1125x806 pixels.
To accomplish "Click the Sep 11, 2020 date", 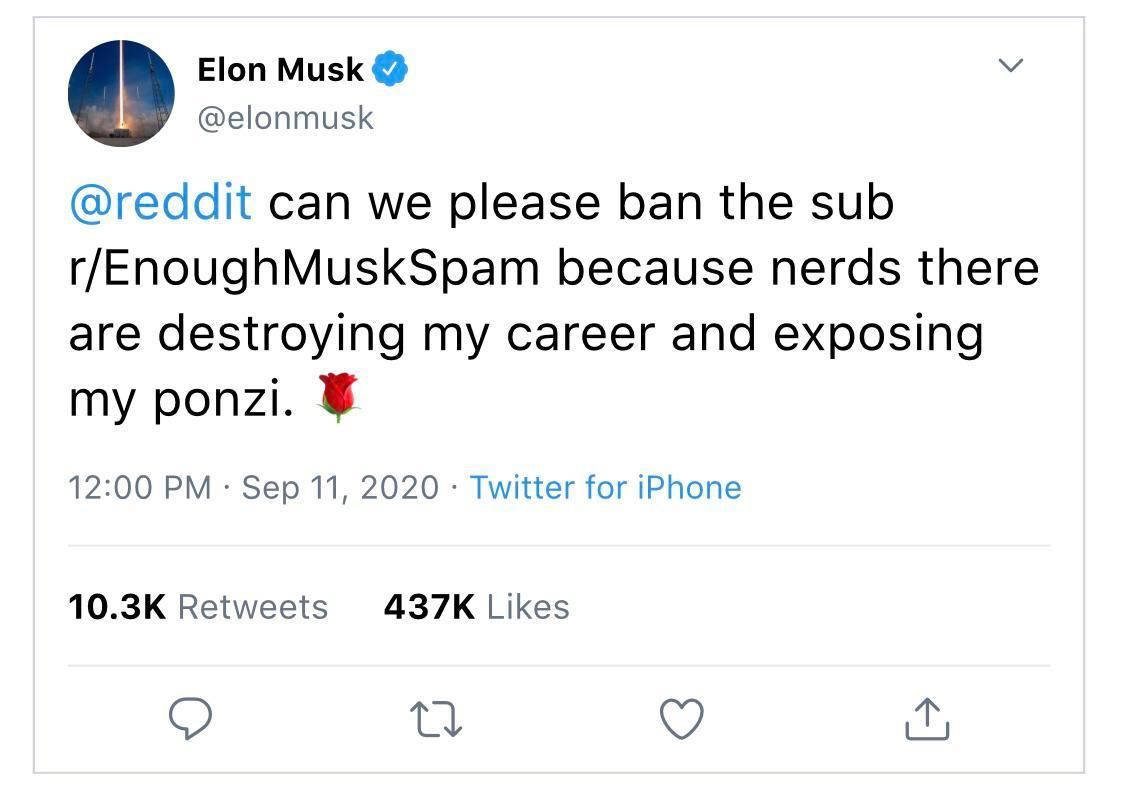I will pos(340,487).
